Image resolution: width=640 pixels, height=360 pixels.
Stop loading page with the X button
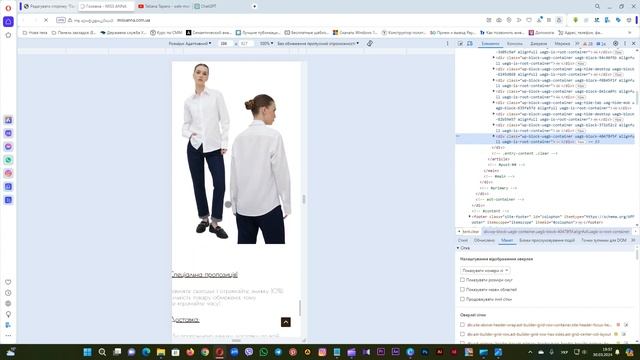pos(46,20)
